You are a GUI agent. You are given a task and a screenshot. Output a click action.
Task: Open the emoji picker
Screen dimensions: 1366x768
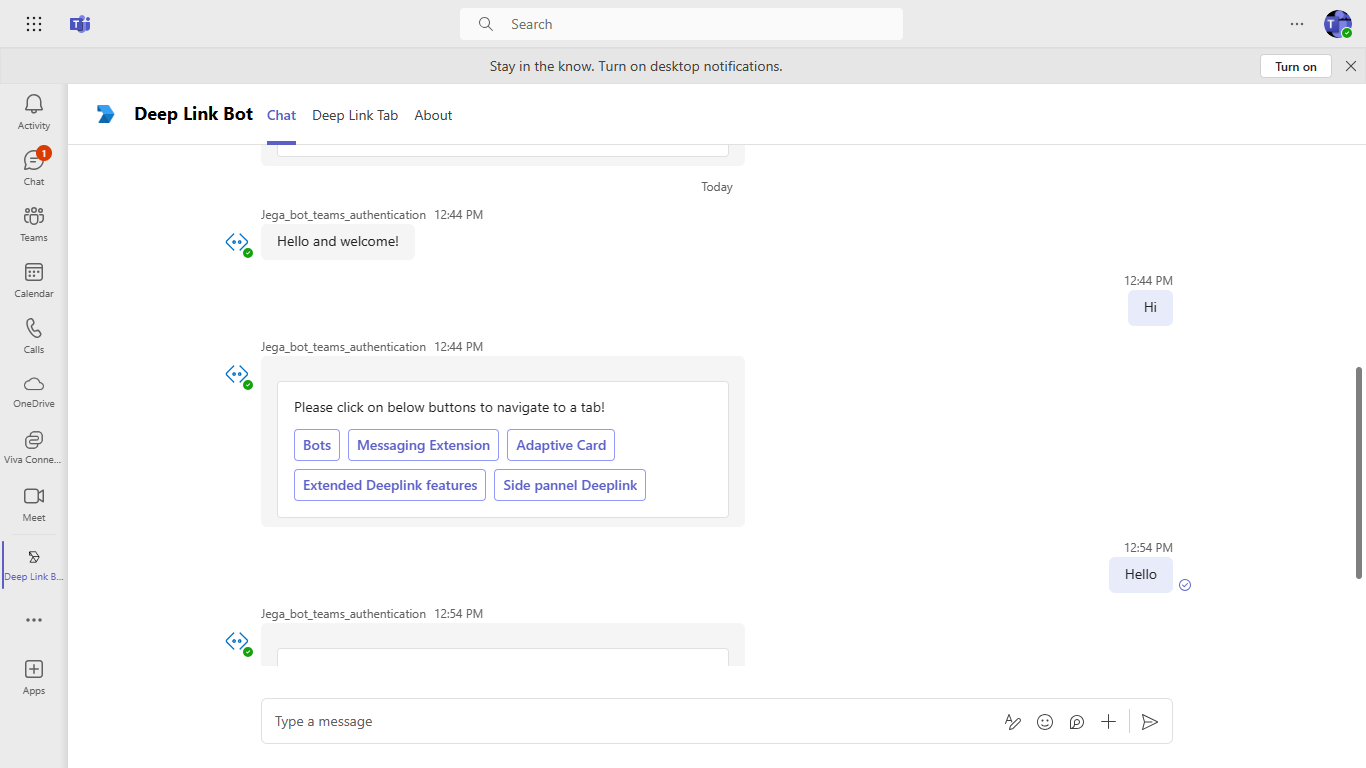(x=1045, y=722)
